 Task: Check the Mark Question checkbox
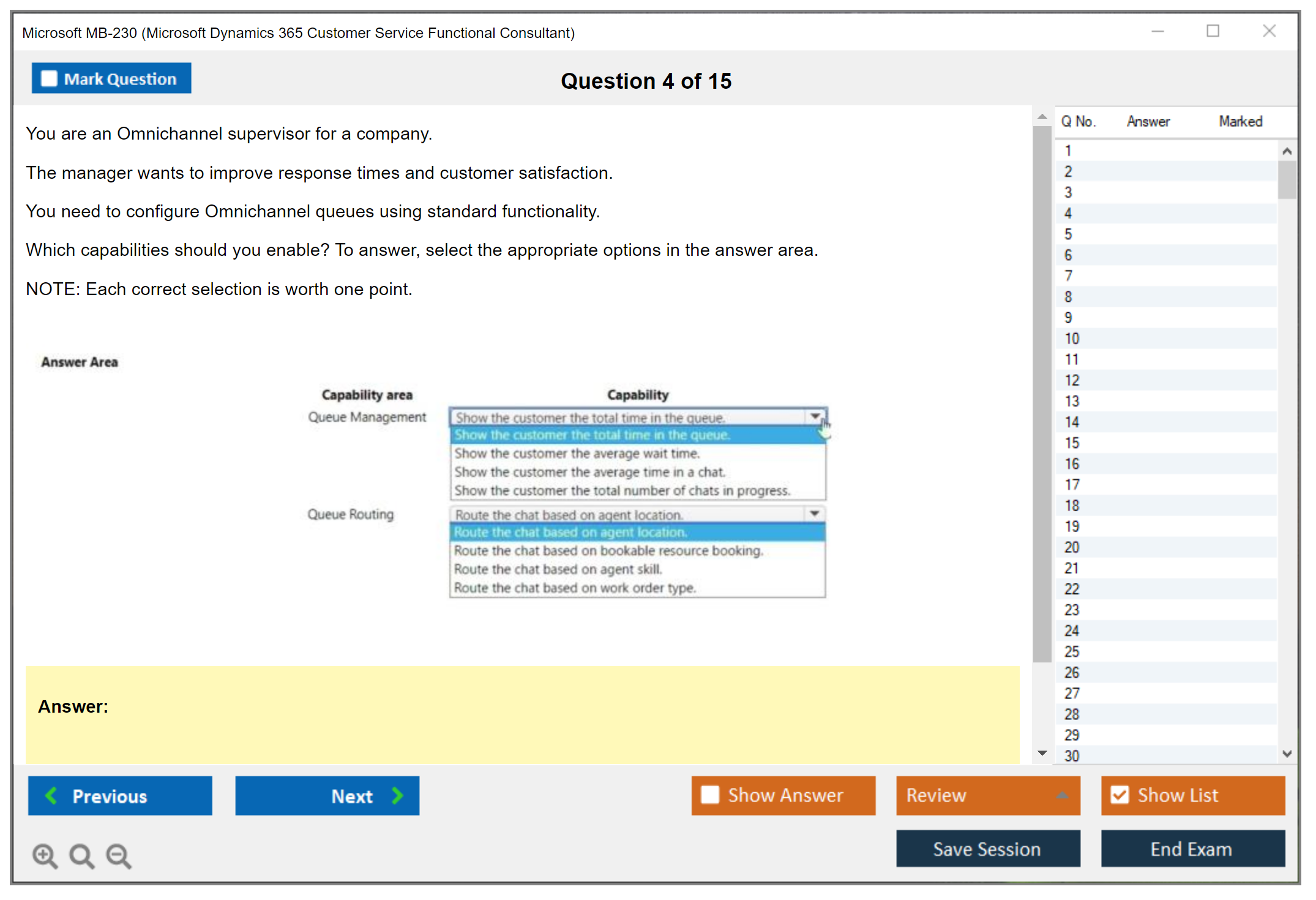49,79
